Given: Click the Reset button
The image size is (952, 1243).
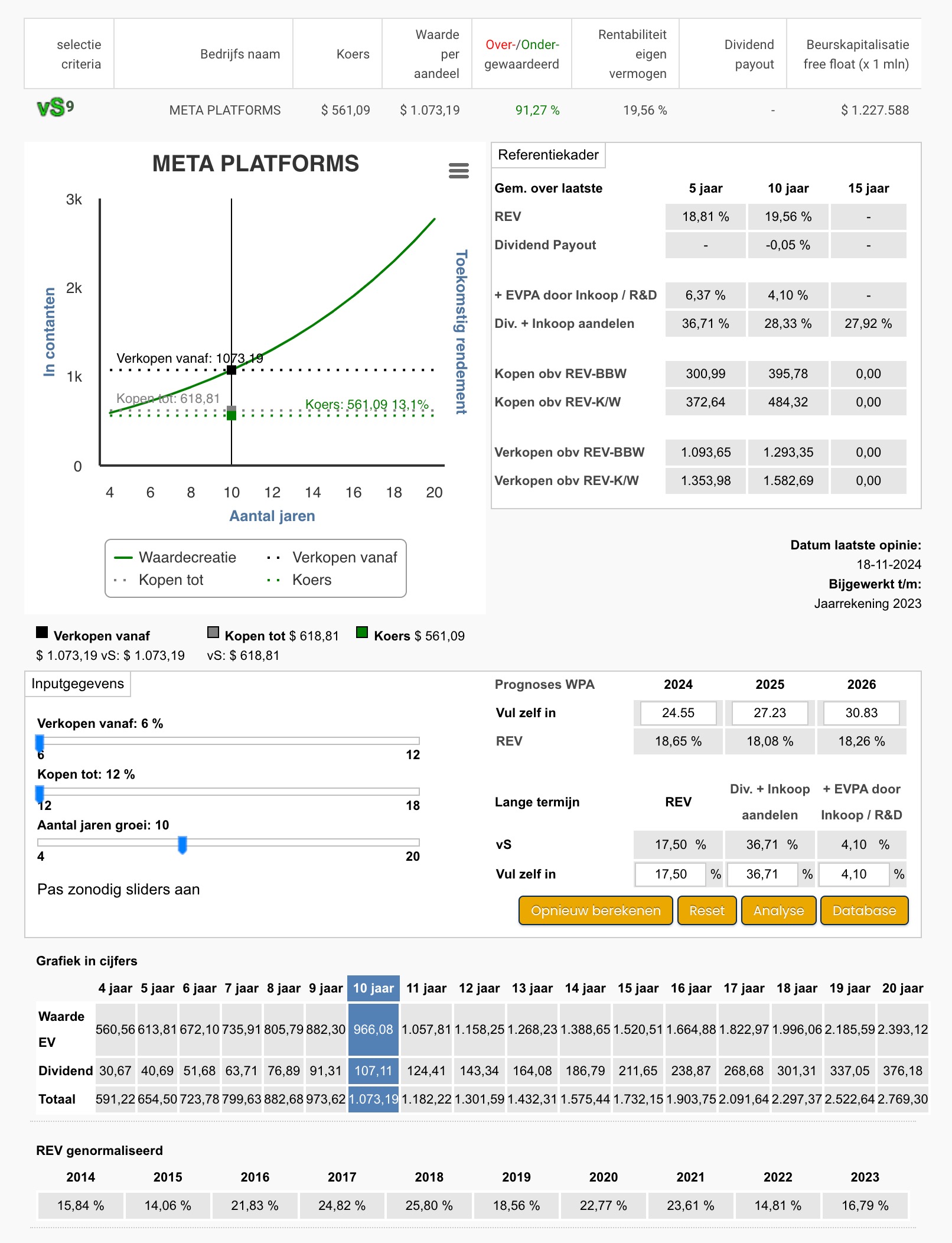Looking at the screenshot, I should (706, 910).
